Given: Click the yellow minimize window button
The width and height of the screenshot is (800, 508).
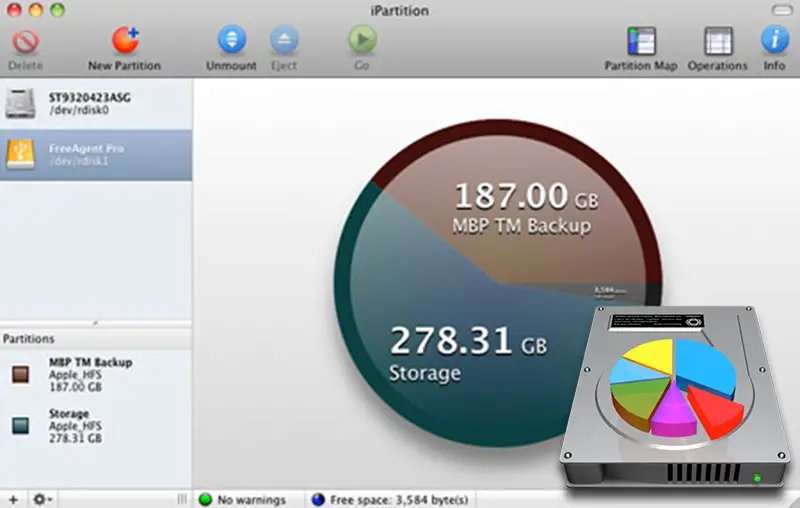Looking at the screenshot, I should [x=36, y=10].
